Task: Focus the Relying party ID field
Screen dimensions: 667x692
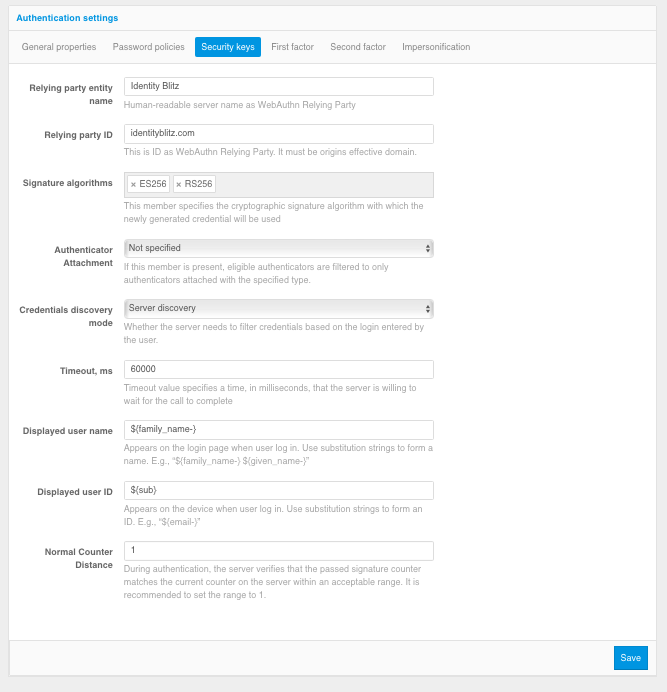Action: point(279,134)
